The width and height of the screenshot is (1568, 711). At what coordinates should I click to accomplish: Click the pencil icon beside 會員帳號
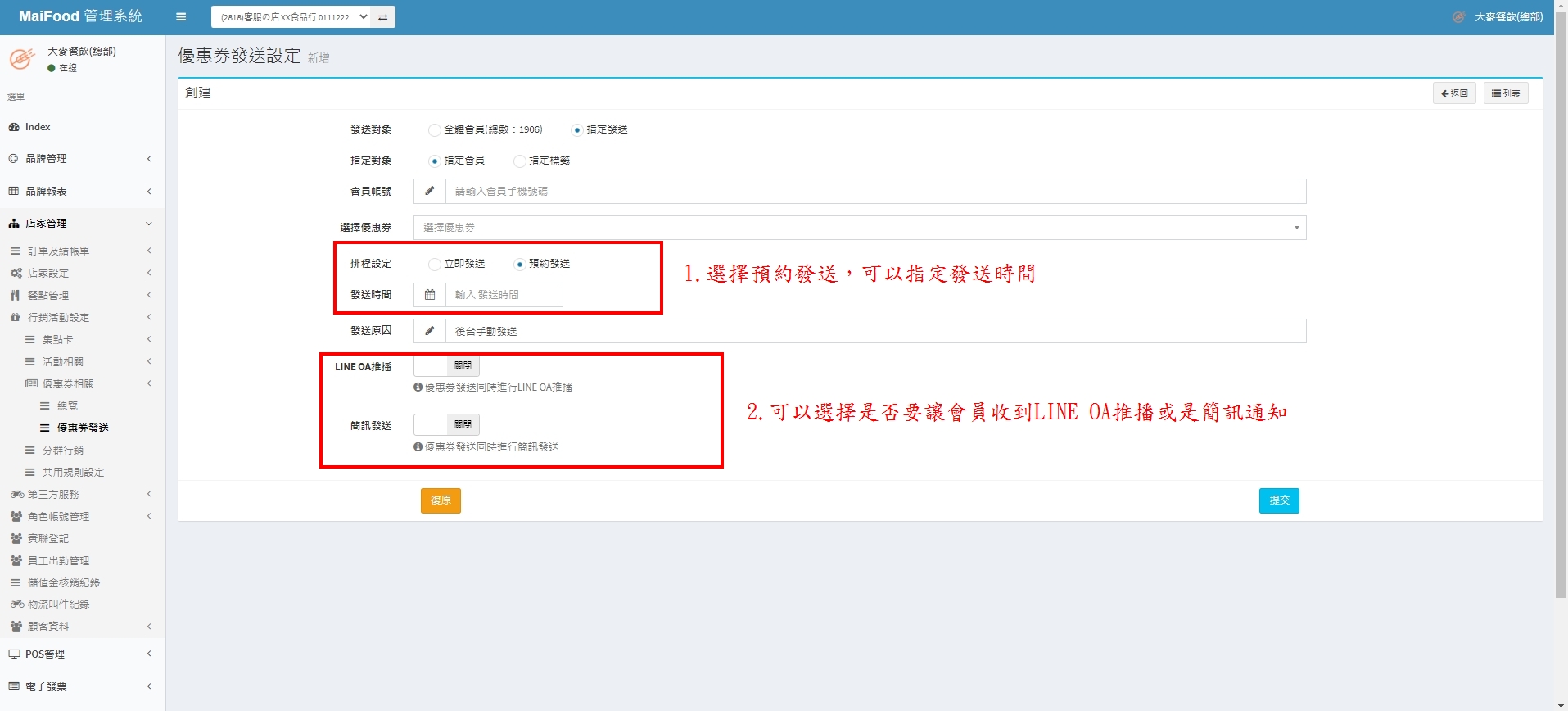[x=430, y=192]
